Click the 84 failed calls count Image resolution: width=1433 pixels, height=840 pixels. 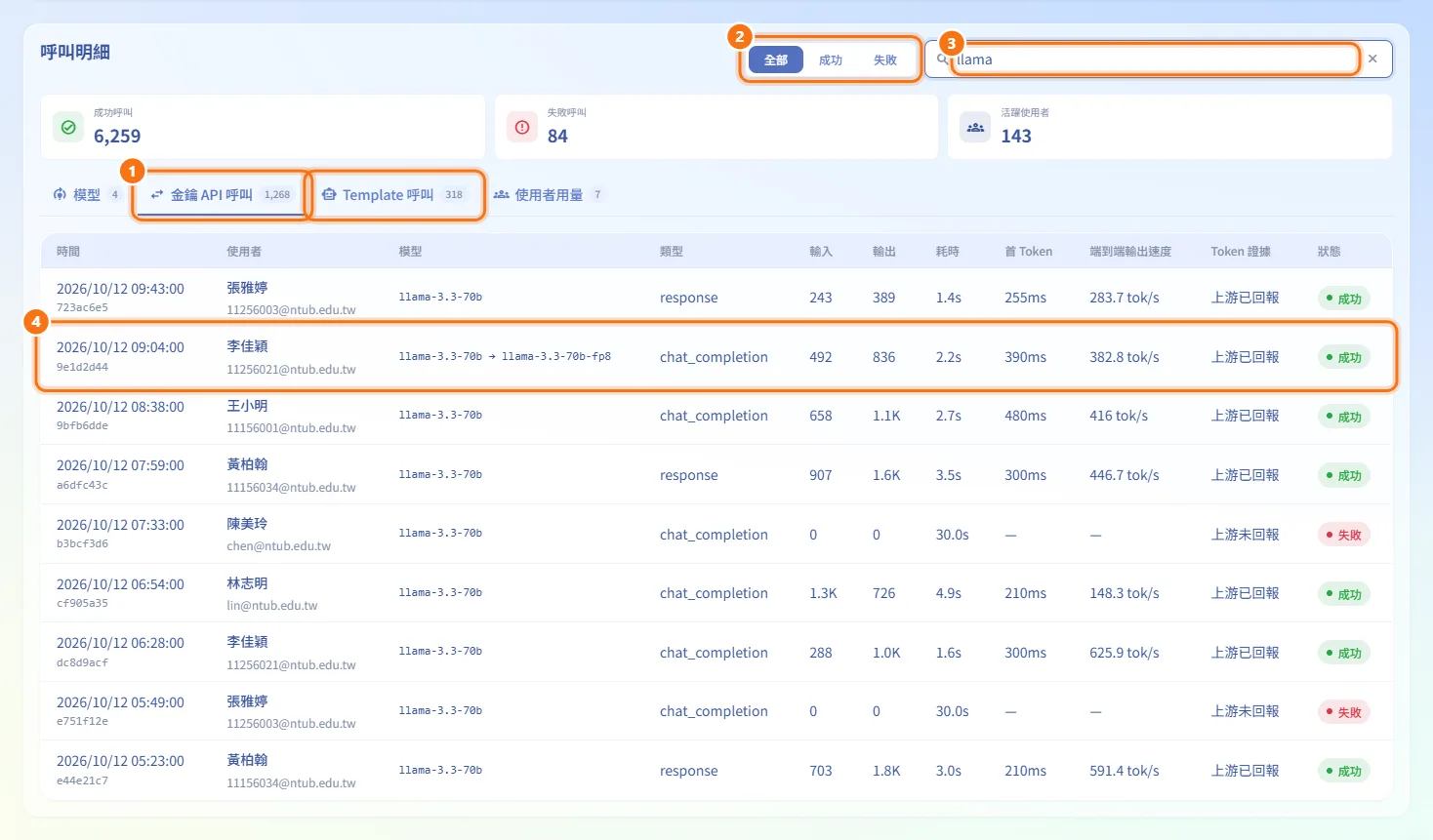(x=557, y=137)
